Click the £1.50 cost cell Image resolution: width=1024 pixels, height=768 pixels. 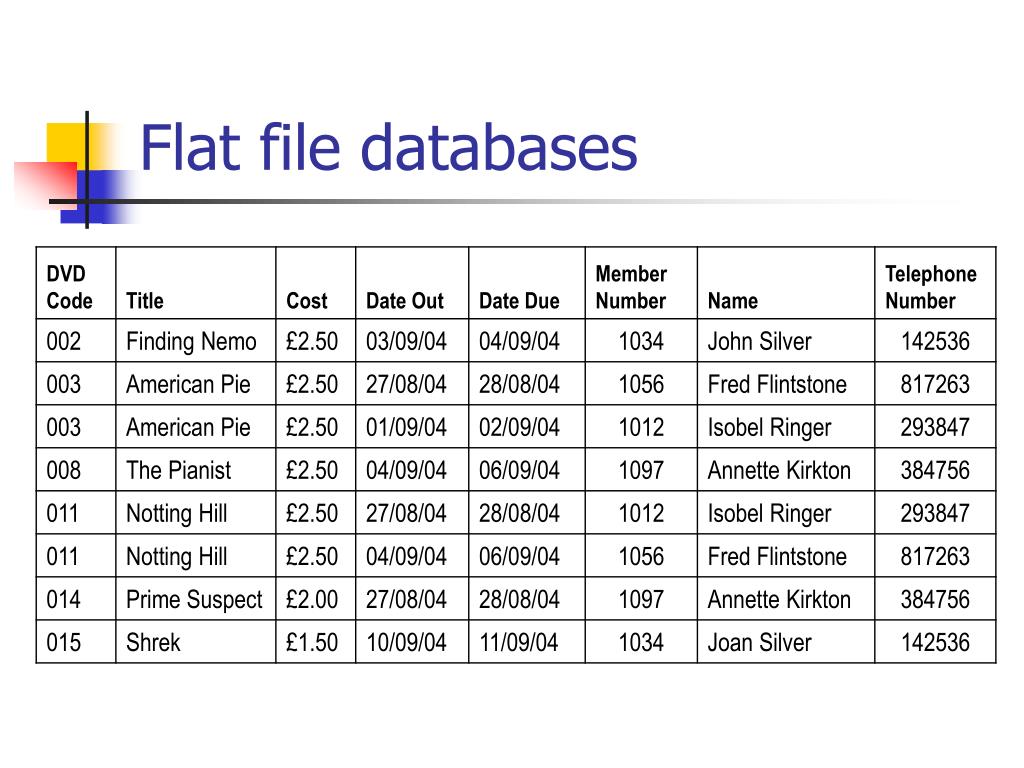pyautogui.click(x=315, y=642)
